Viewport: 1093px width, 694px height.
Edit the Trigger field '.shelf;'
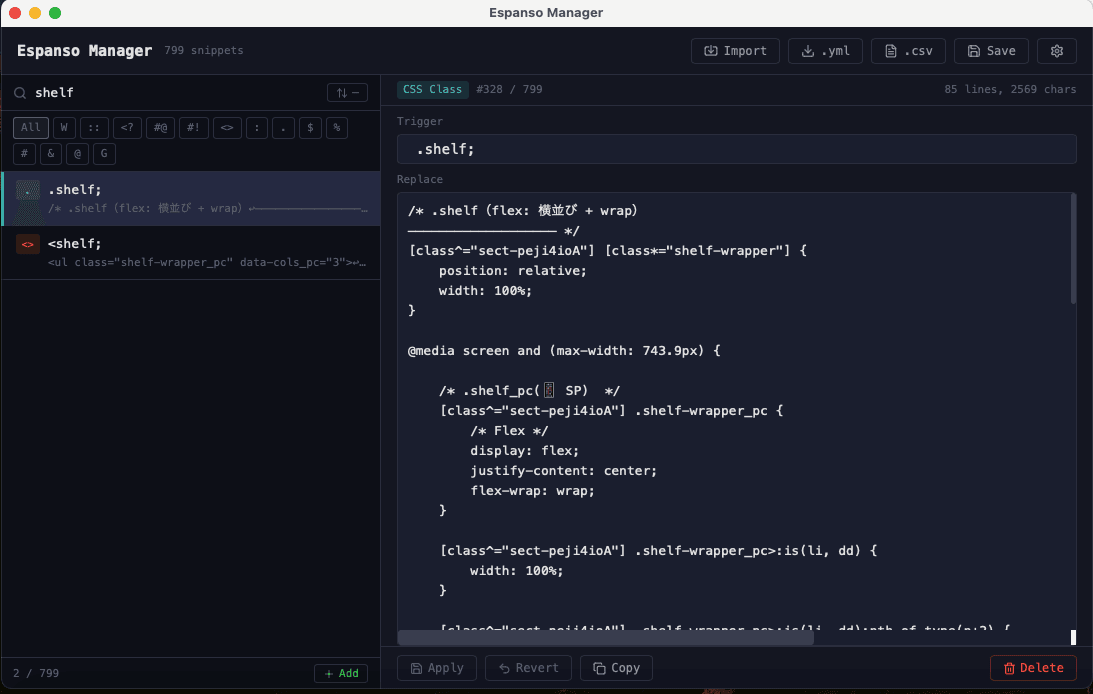tap(737, 149)
